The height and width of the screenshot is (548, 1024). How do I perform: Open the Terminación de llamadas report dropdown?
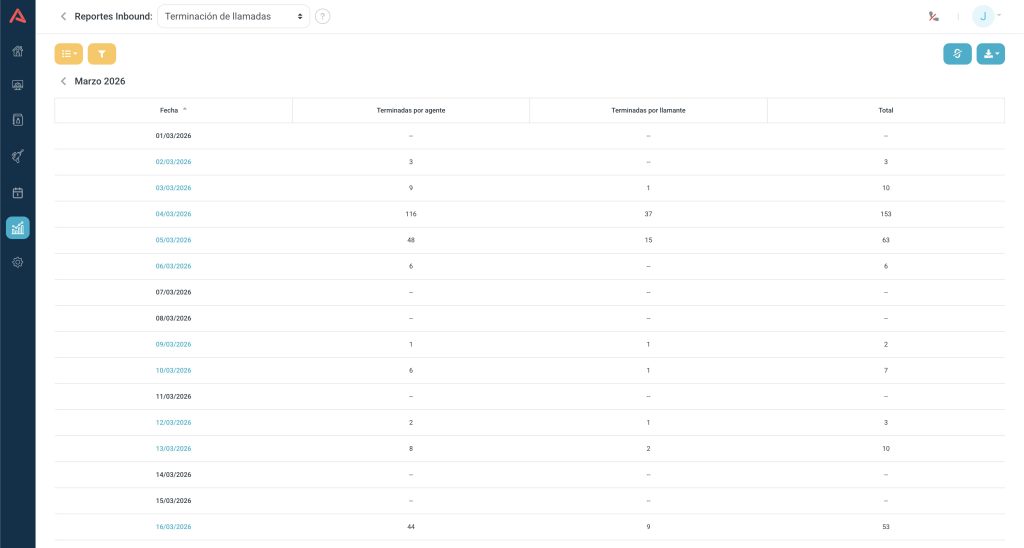coord(234,16)
